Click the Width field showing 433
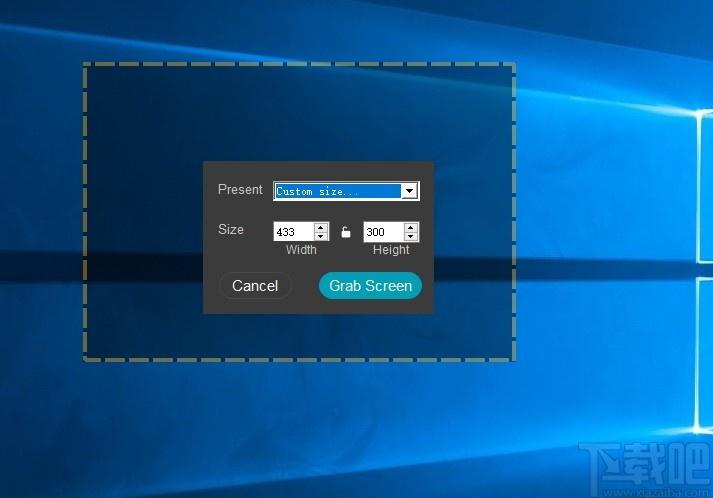The height and width of the screenshot is (498, 713). coord(294,232)
